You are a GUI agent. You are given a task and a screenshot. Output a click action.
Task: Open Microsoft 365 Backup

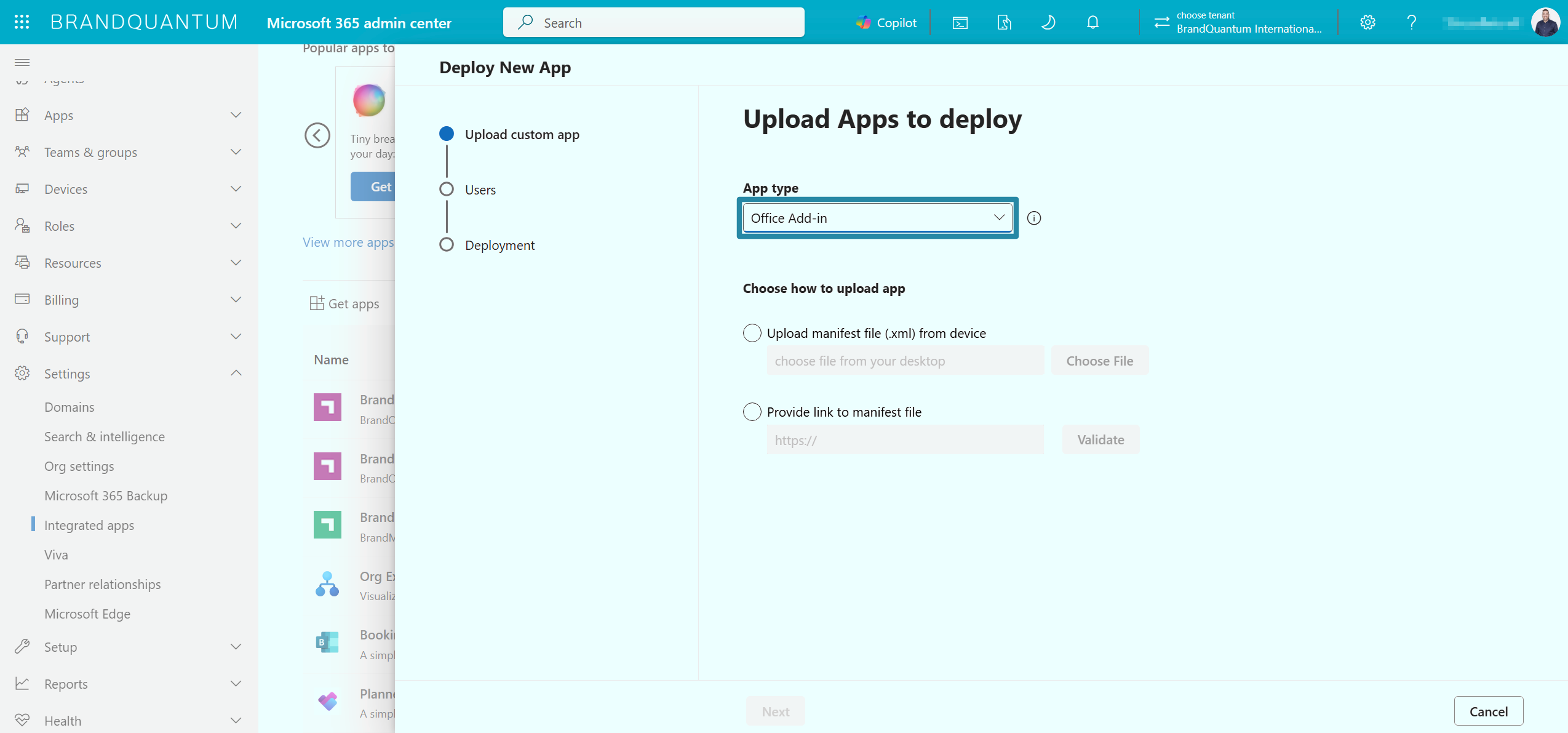[x=106, y=495]
